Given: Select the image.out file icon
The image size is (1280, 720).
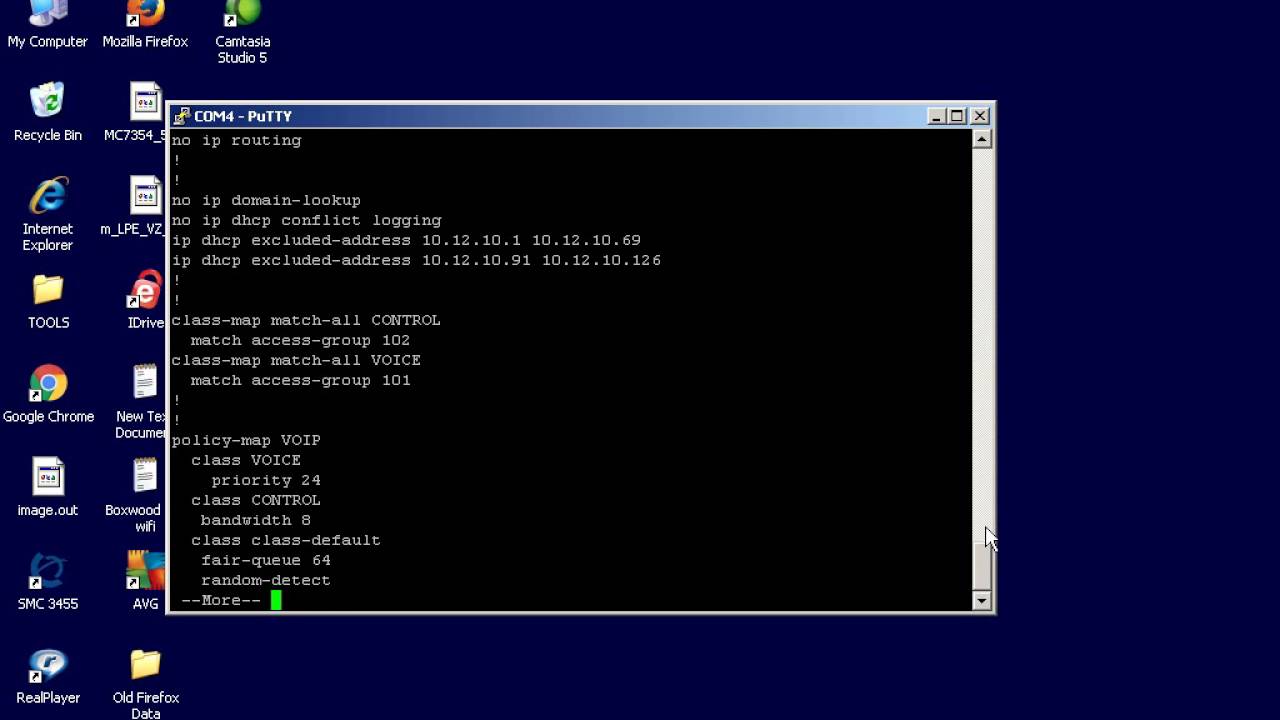Looking at the screenshot, I should (47, 488).
